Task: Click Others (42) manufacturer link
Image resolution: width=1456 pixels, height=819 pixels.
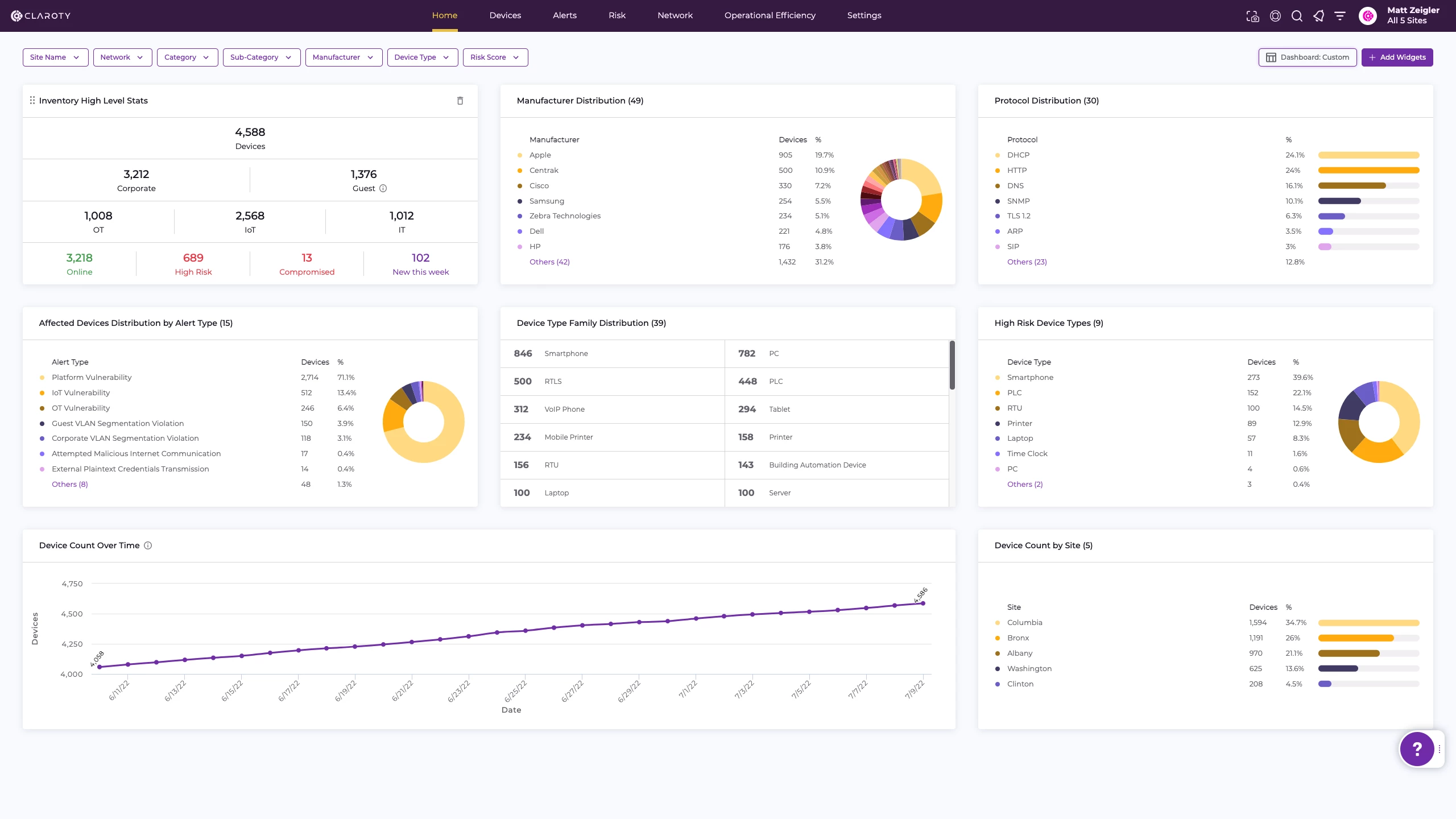Action: [x=549, y=262]
